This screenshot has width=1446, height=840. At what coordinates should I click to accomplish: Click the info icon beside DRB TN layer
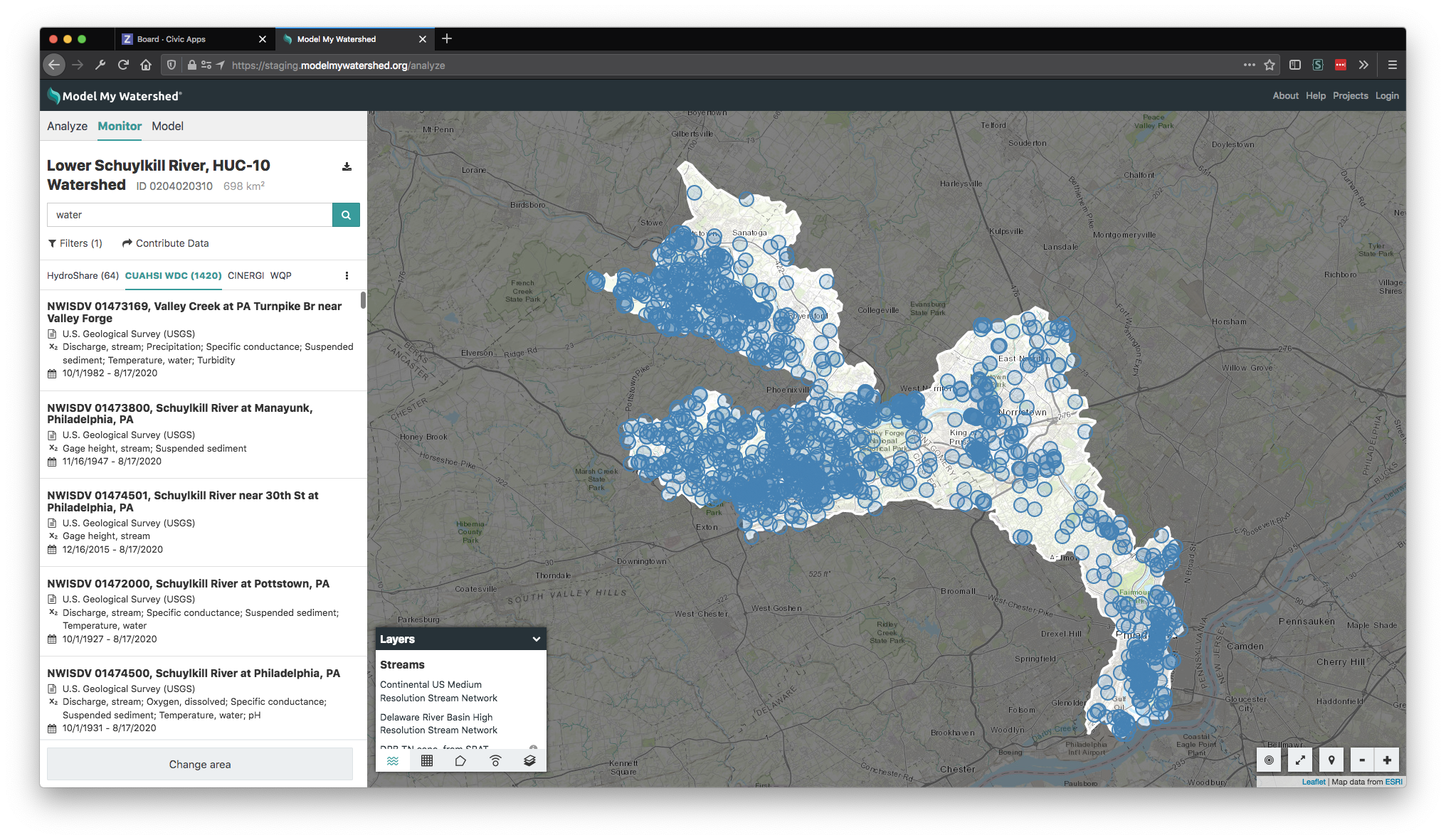pyautogui.click(x=533, y=748)
